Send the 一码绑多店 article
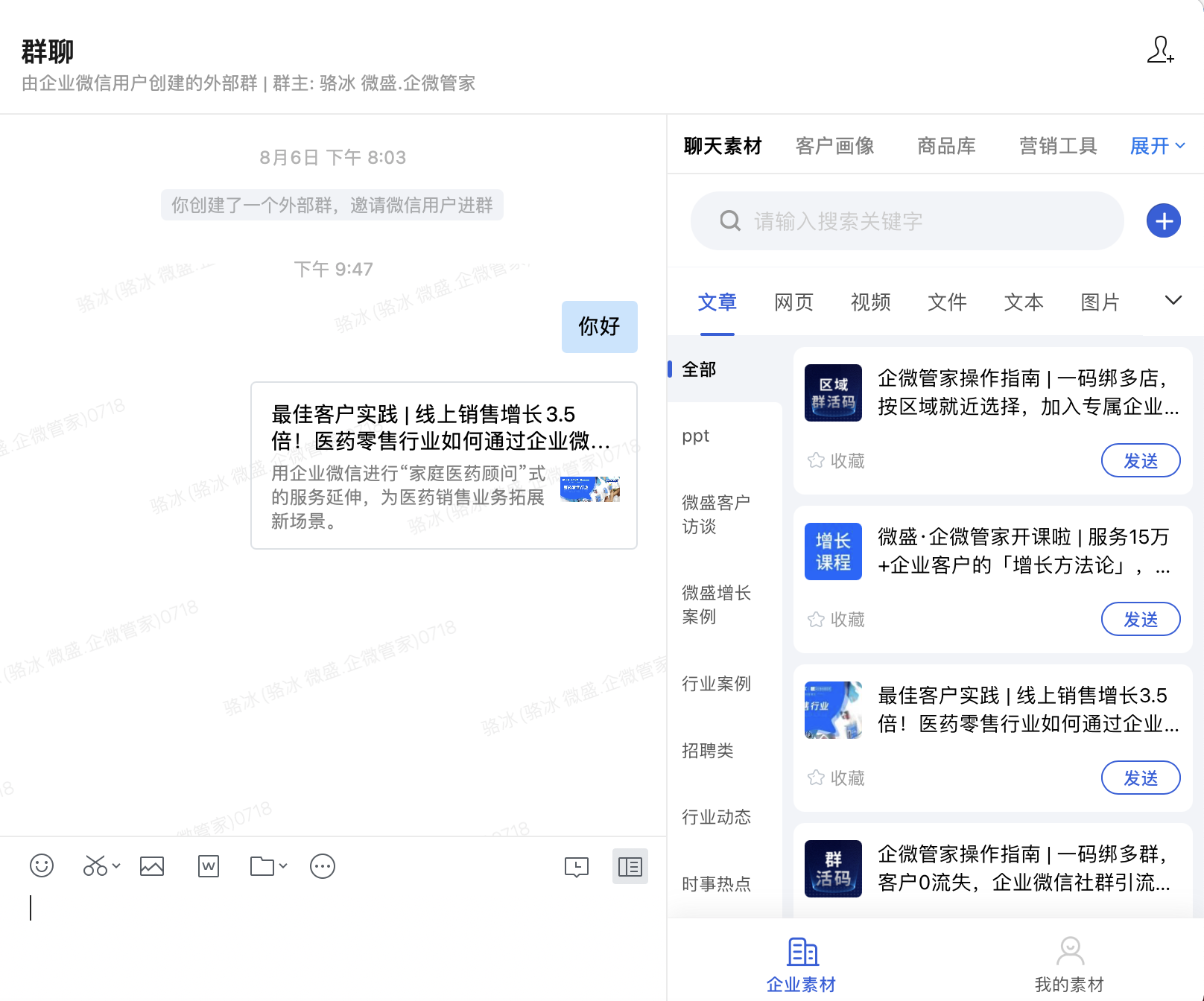 [1141, 461]
